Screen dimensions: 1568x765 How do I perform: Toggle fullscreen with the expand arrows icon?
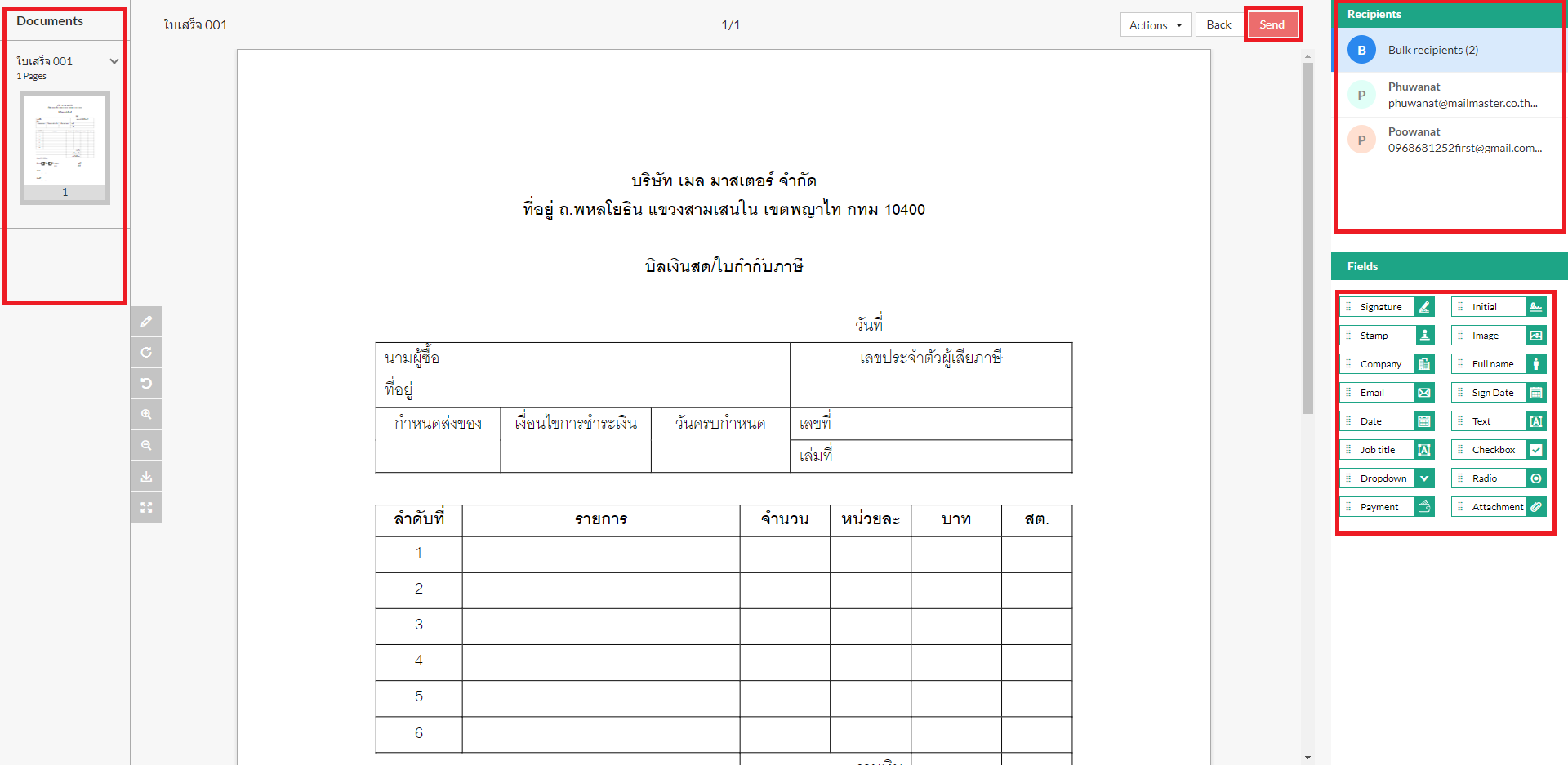146,508
